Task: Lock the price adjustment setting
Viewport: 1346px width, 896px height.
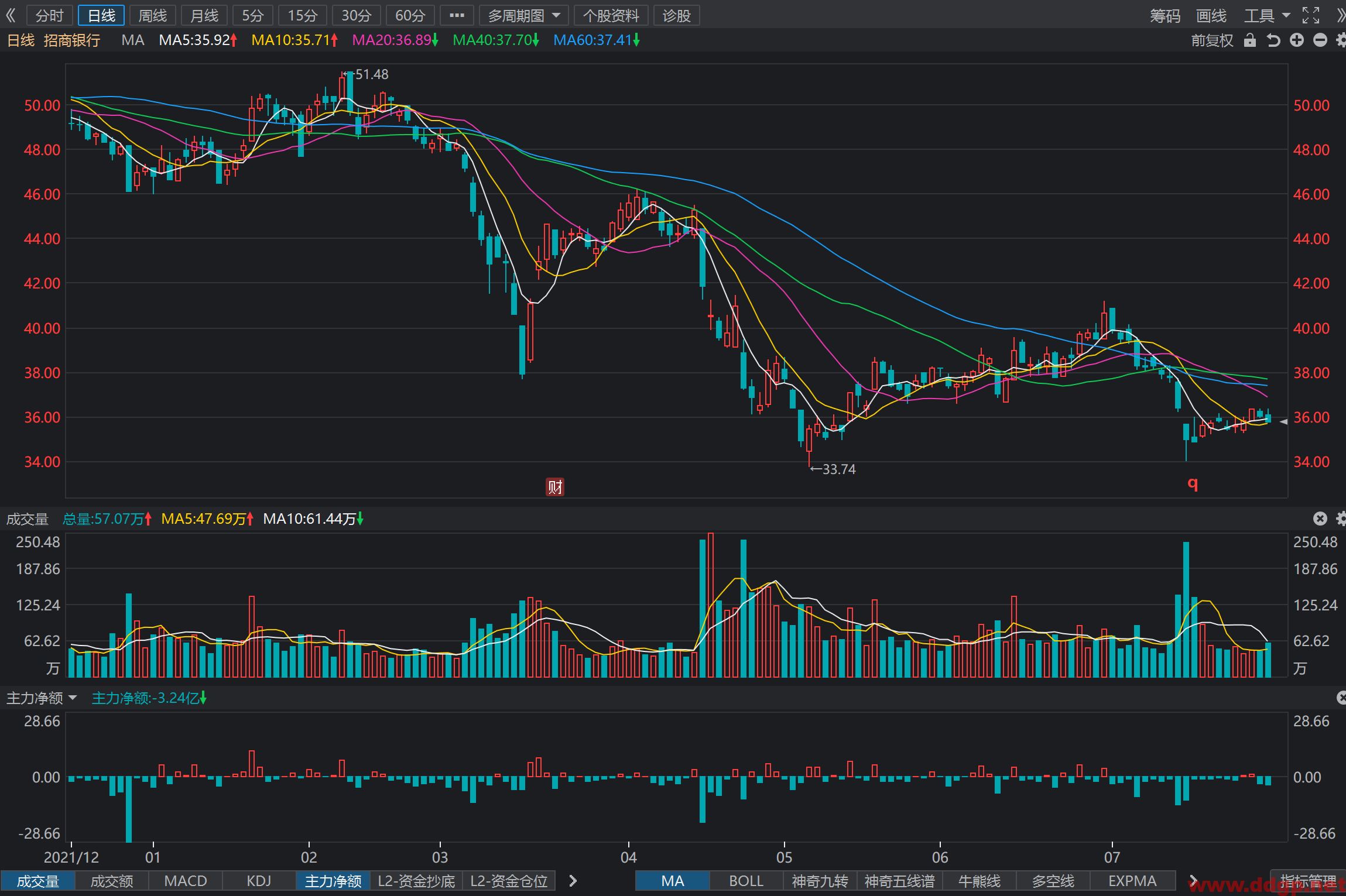Action: tap(1250, 40)
